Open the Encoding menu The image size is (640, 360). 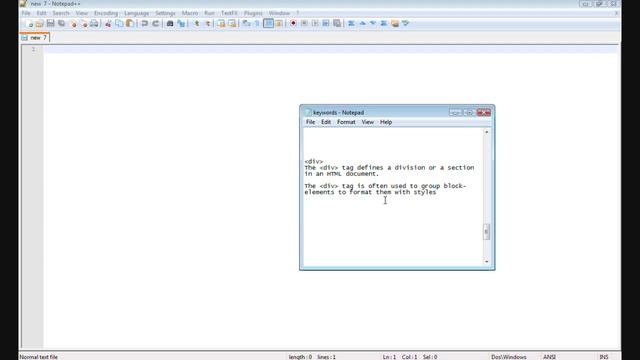coord(106,13)
